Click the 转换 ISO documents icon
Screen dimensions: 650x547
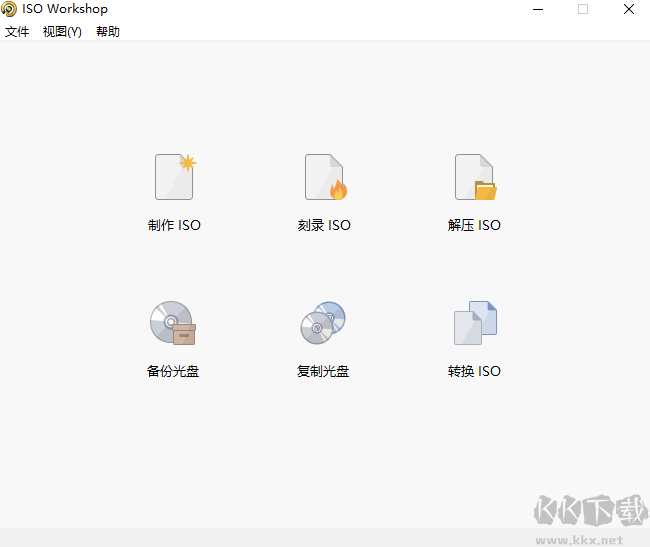pos(475,323)
